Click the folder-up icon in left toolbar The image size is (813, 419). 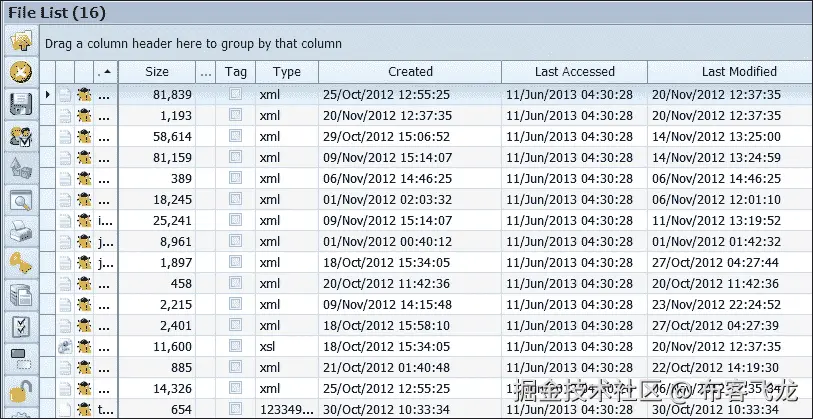20,42
